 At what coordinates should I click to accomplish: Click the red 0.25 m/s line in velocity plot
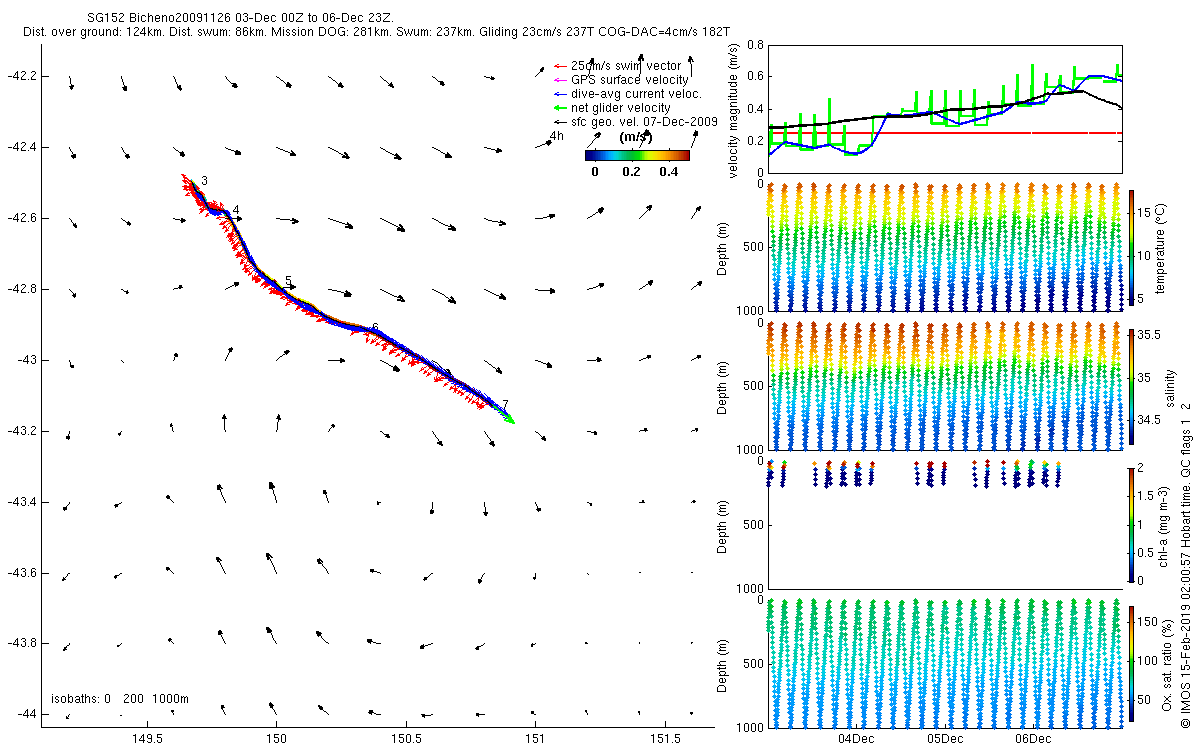click(x=945, y=132)
